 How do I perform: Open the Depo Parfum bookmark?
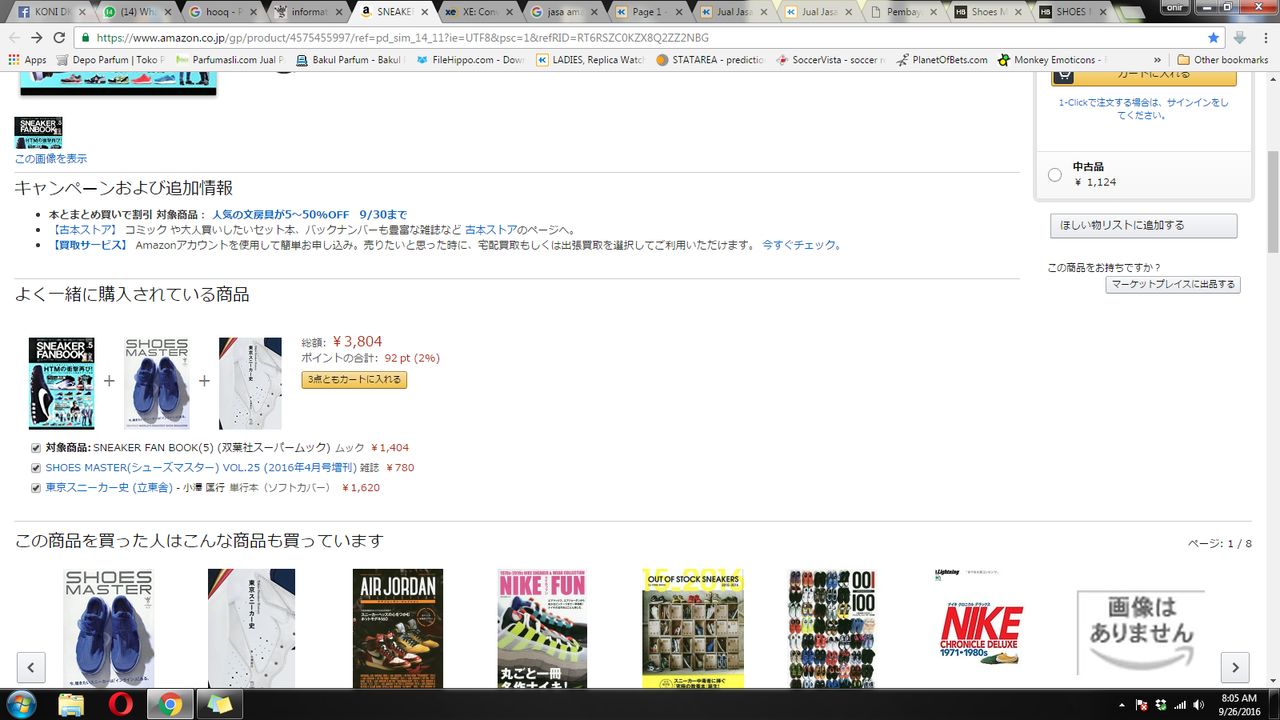pyautogui.click(x=111, y=60)
